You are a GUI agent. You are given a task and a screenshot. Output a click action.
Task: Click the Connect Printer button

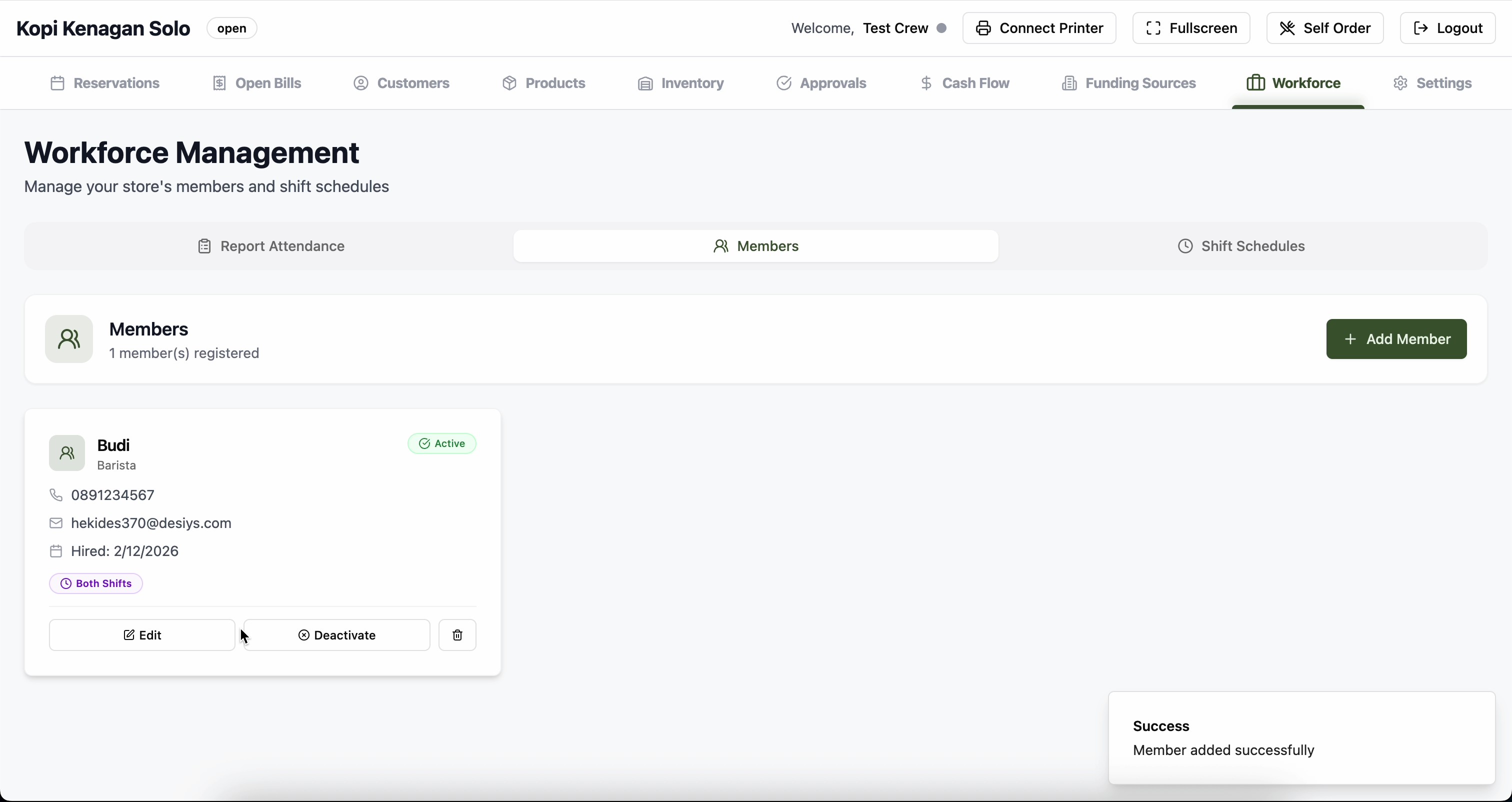1039,28
